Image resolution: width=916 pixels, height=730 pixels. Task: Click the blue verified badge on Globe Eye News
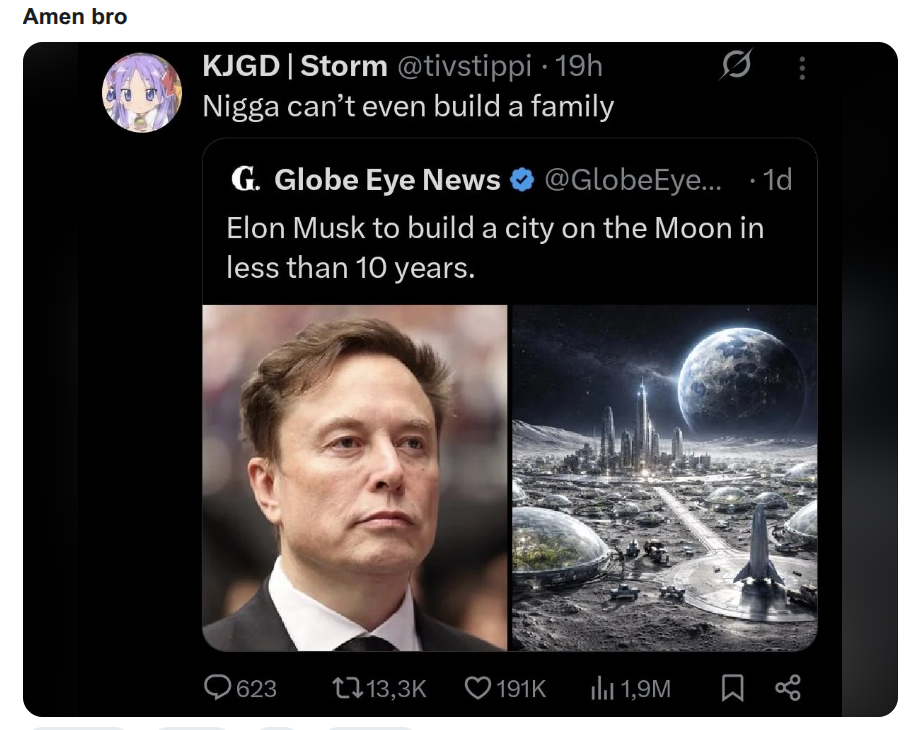click(522, 180)
